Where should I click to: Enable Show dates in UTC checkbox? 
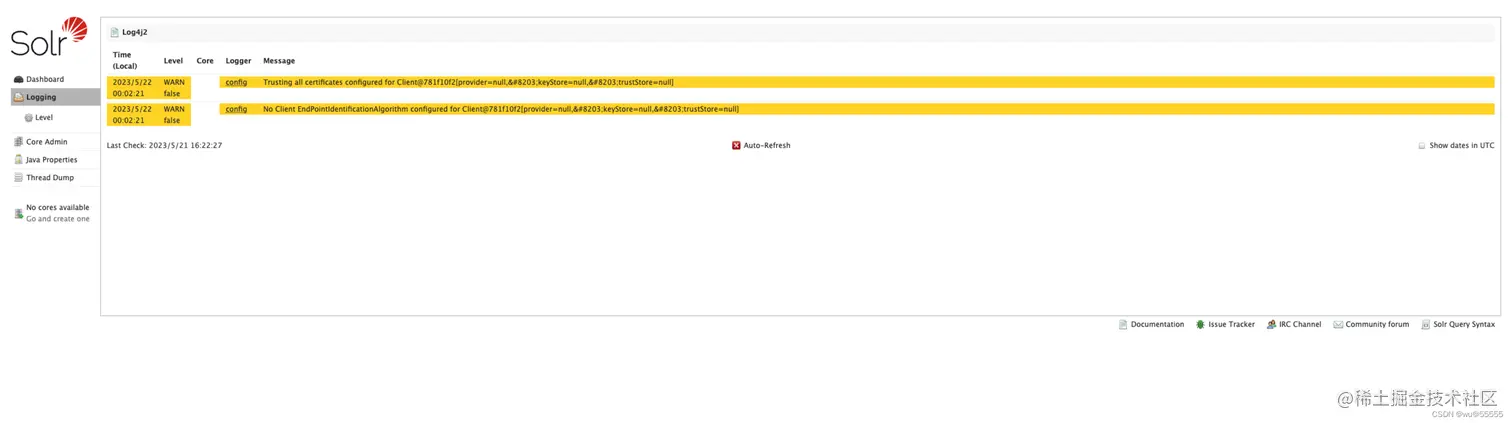coord(1422,146)
